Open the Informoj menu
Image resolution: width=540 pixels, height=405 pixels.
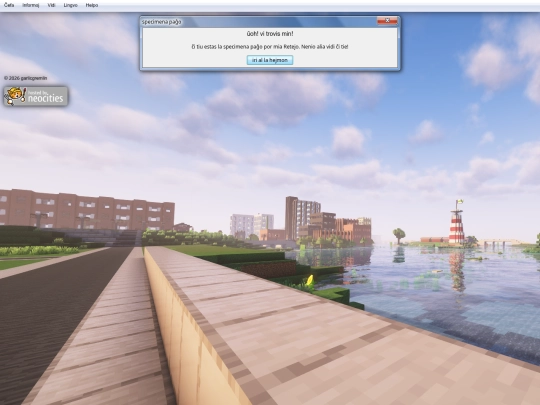pos(31,5)
